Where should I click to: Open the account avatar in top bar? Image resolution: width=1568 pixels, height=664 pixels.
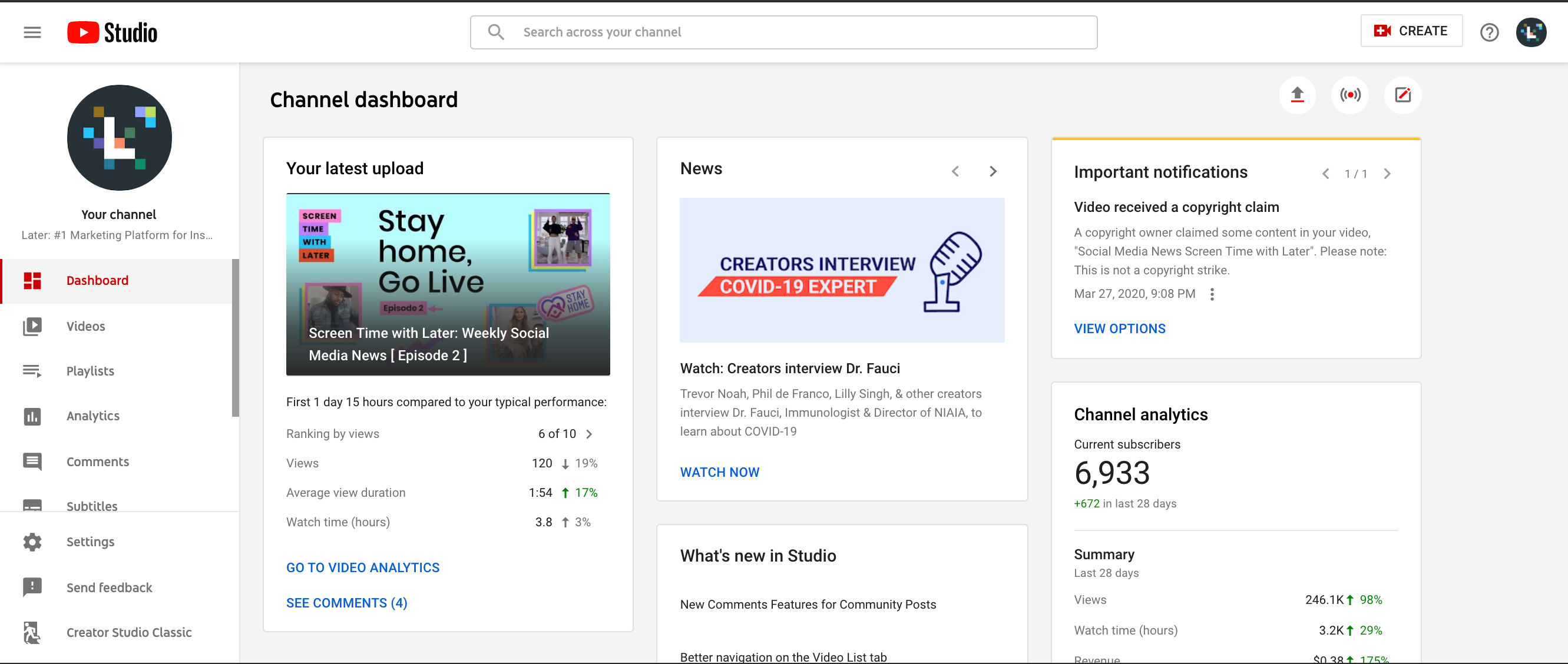[1531, 32]
